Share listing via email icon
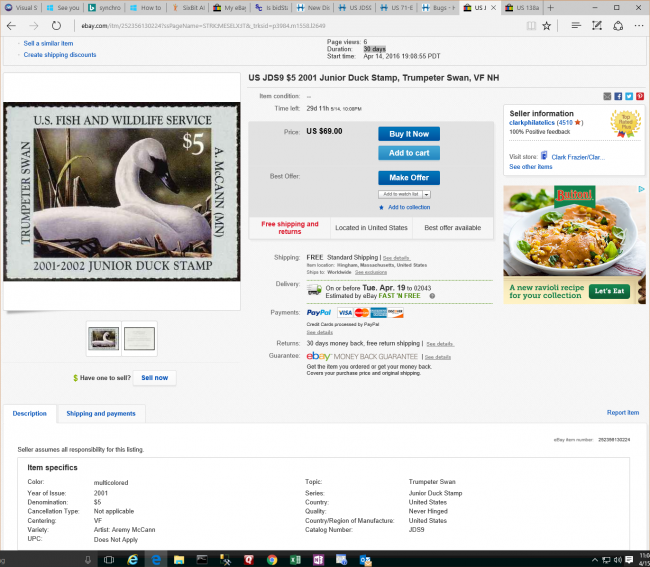650x567 pixels. pos(607,96)
